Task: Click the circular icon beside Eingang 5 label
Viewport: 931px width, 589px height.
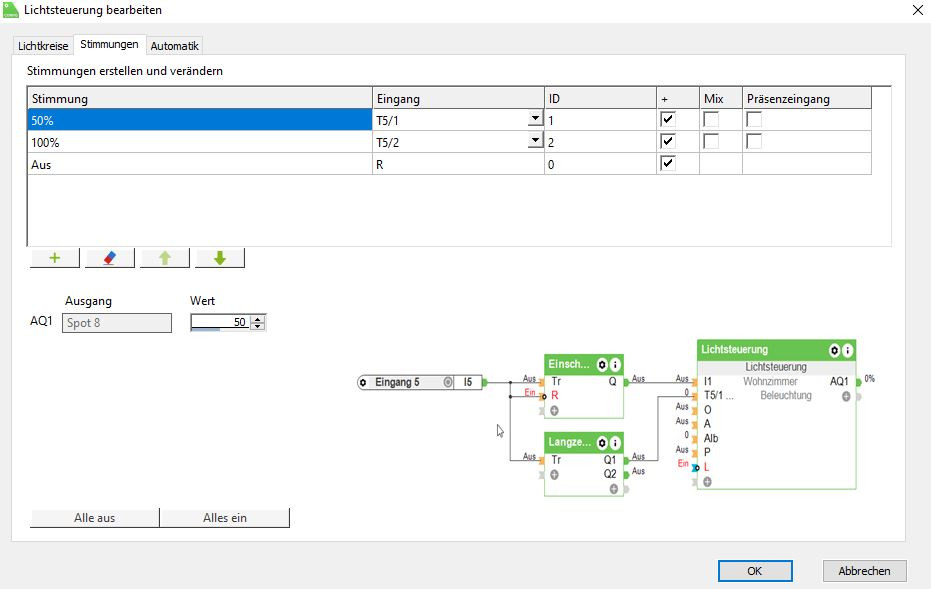Action: click(448, 382)
